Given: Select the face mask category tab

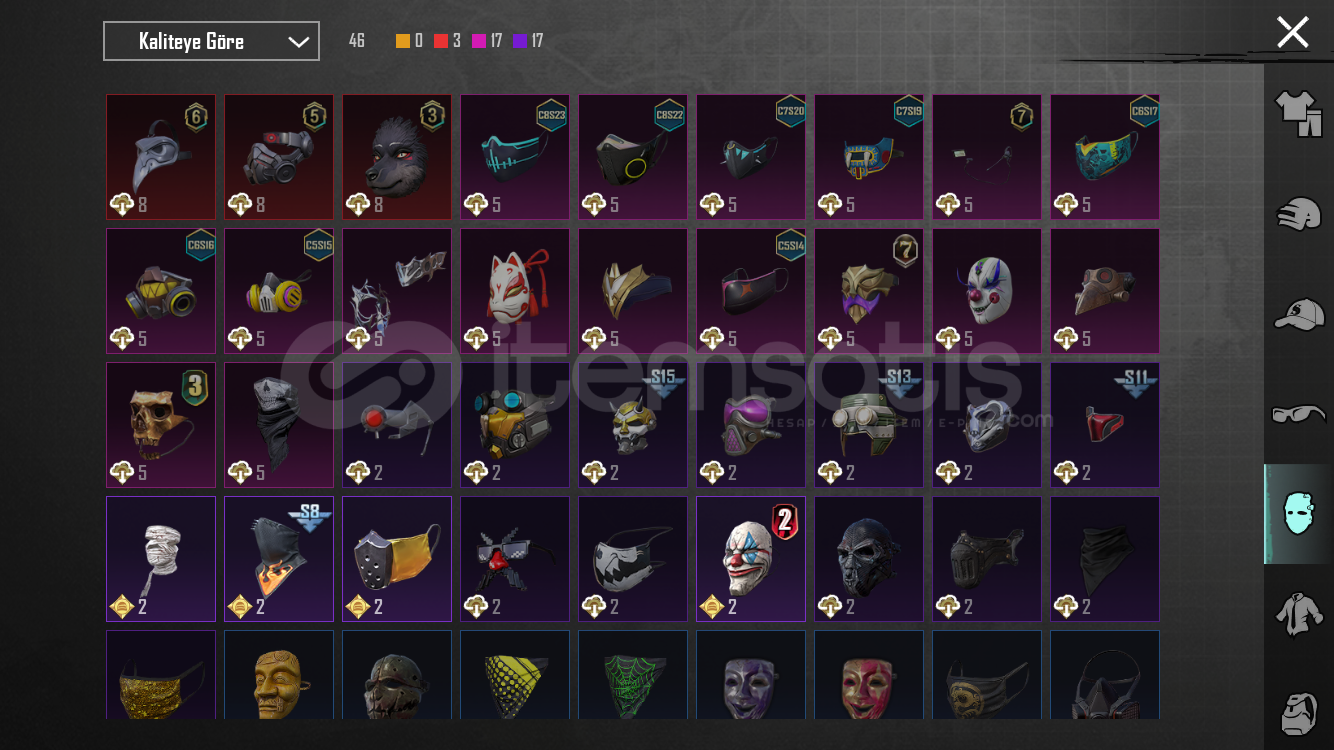Looking at the screenshot, I should 1298,513.
